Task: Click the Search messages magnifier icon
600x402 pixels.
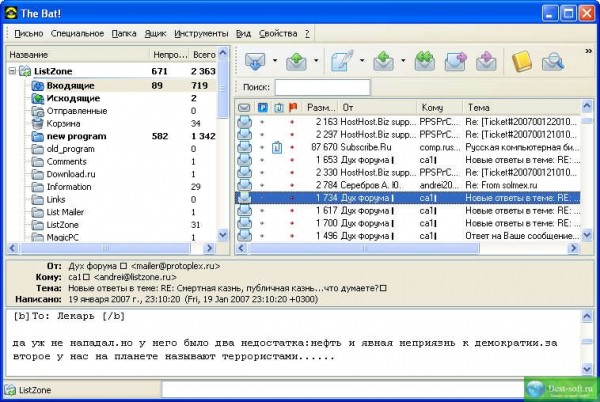Action: pos(553,61)
